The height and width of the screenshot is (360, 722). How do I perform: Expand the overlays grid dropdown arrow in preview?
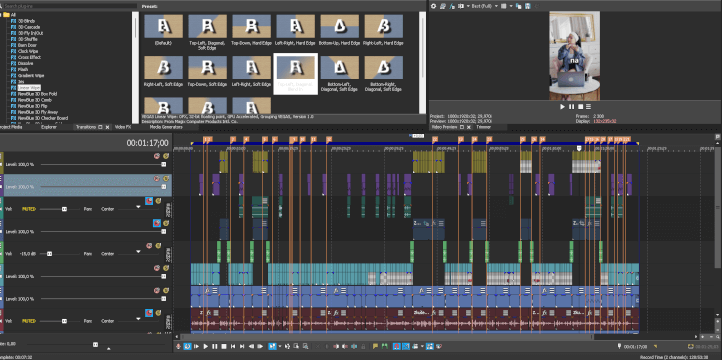[511, 6]
